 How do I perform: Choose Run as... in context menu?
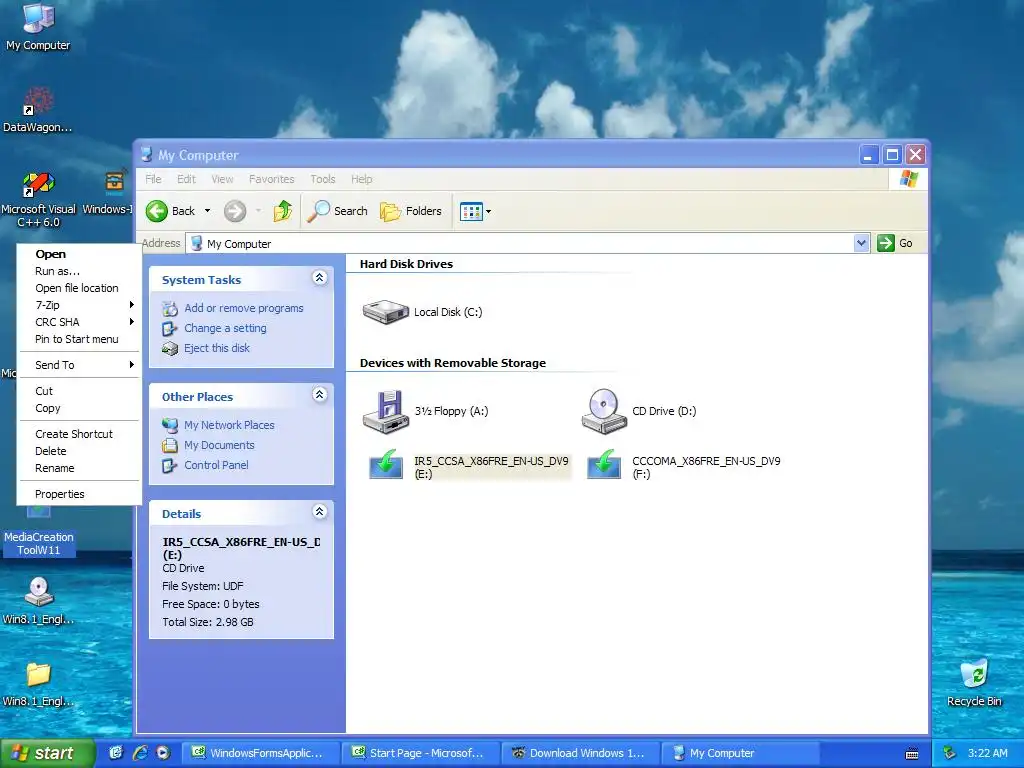coord(78,271)
